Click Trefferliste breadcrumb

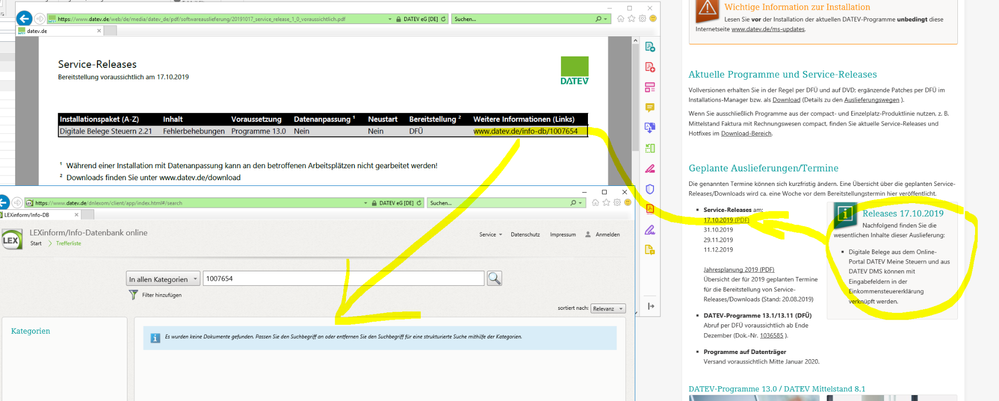[69, 244]
